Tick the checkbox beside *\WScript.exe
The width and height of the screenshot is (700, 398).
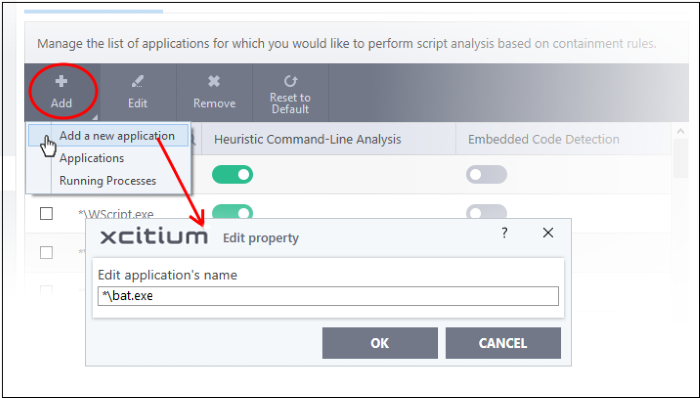tap(46, 214)
